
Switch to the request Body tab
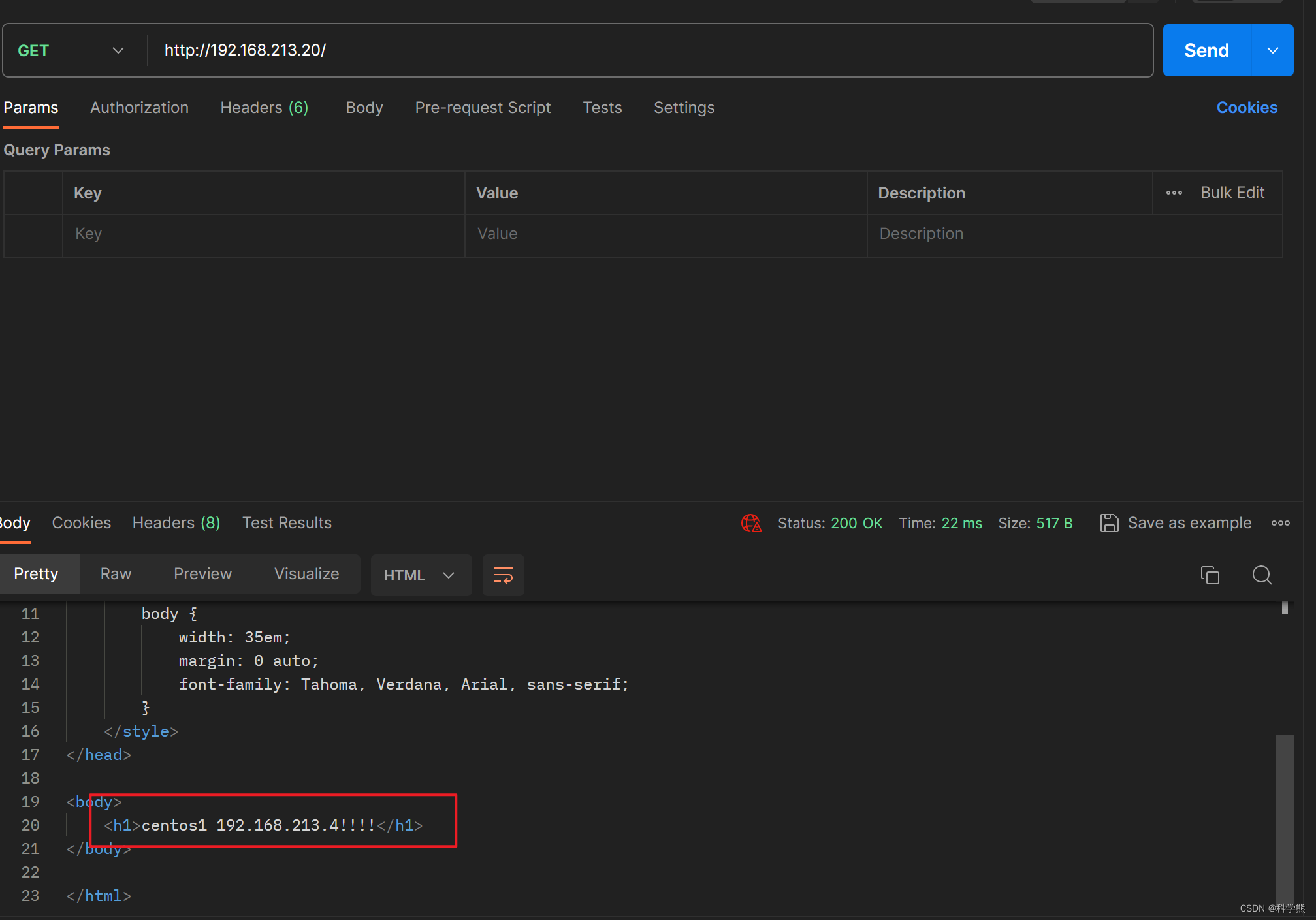tap(364, 108)
